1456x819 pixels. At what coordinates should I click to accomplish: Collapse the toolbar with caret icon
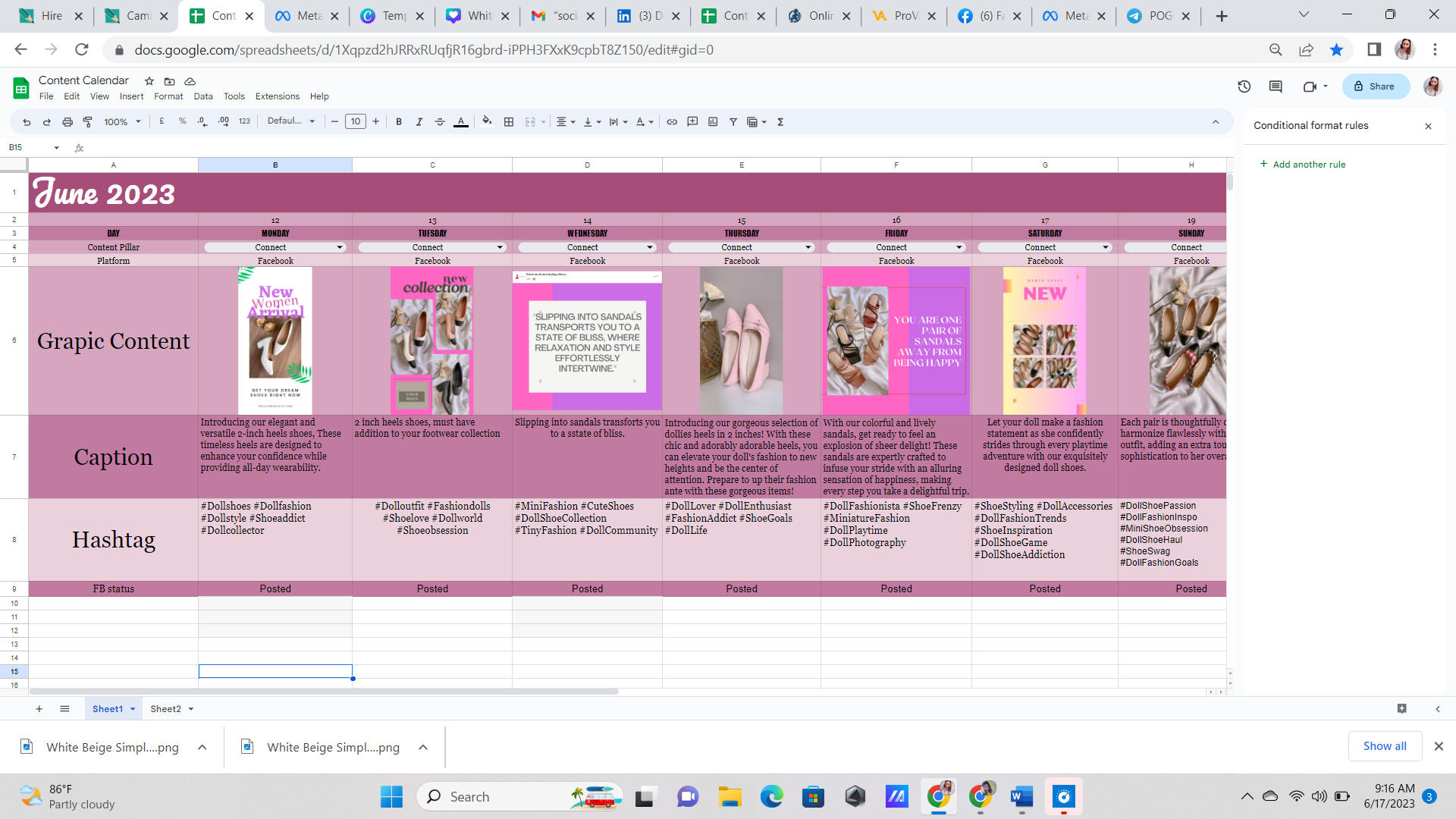point(1216,122)
